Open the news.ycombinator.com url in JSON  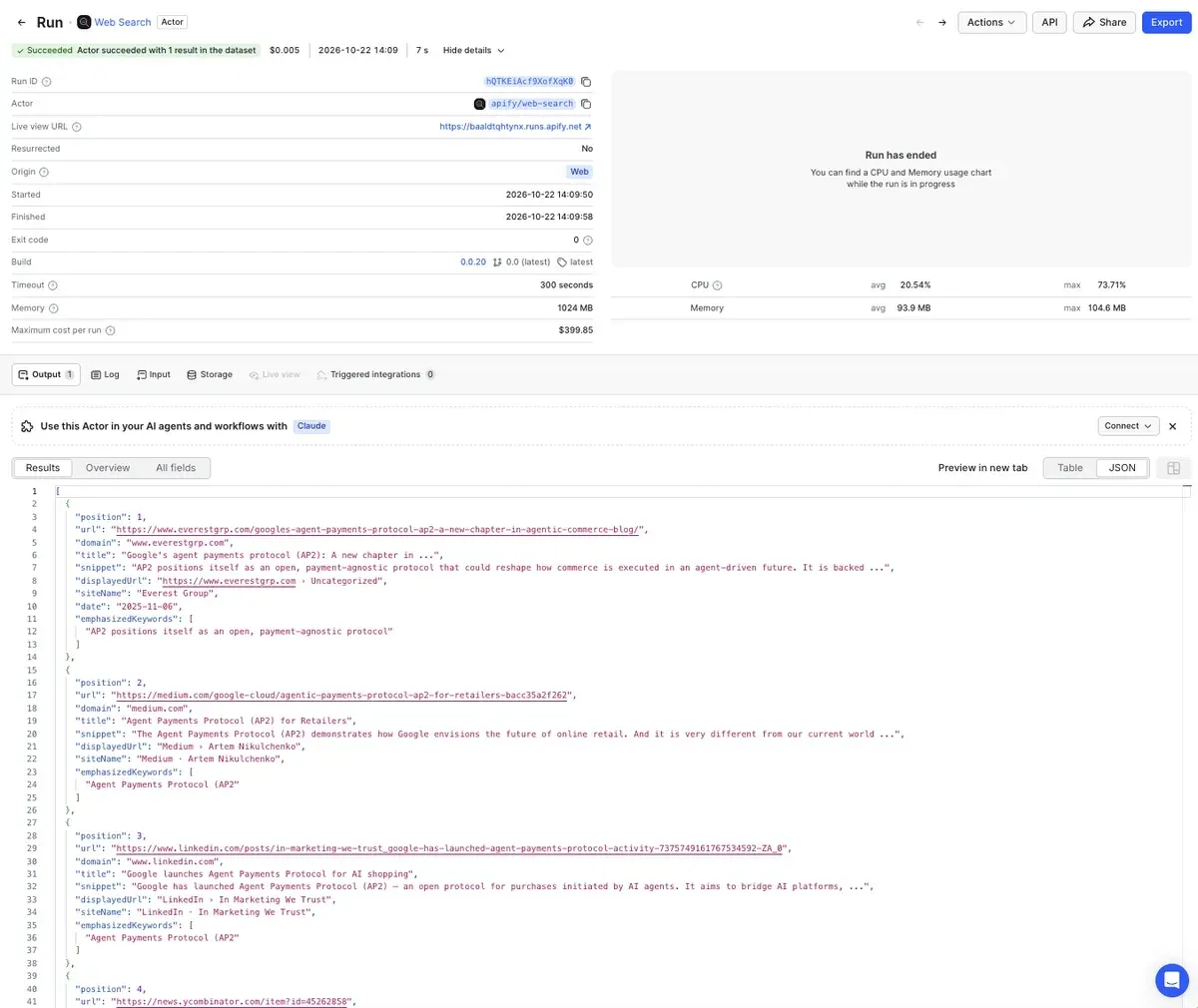(x=232, y=1001)
